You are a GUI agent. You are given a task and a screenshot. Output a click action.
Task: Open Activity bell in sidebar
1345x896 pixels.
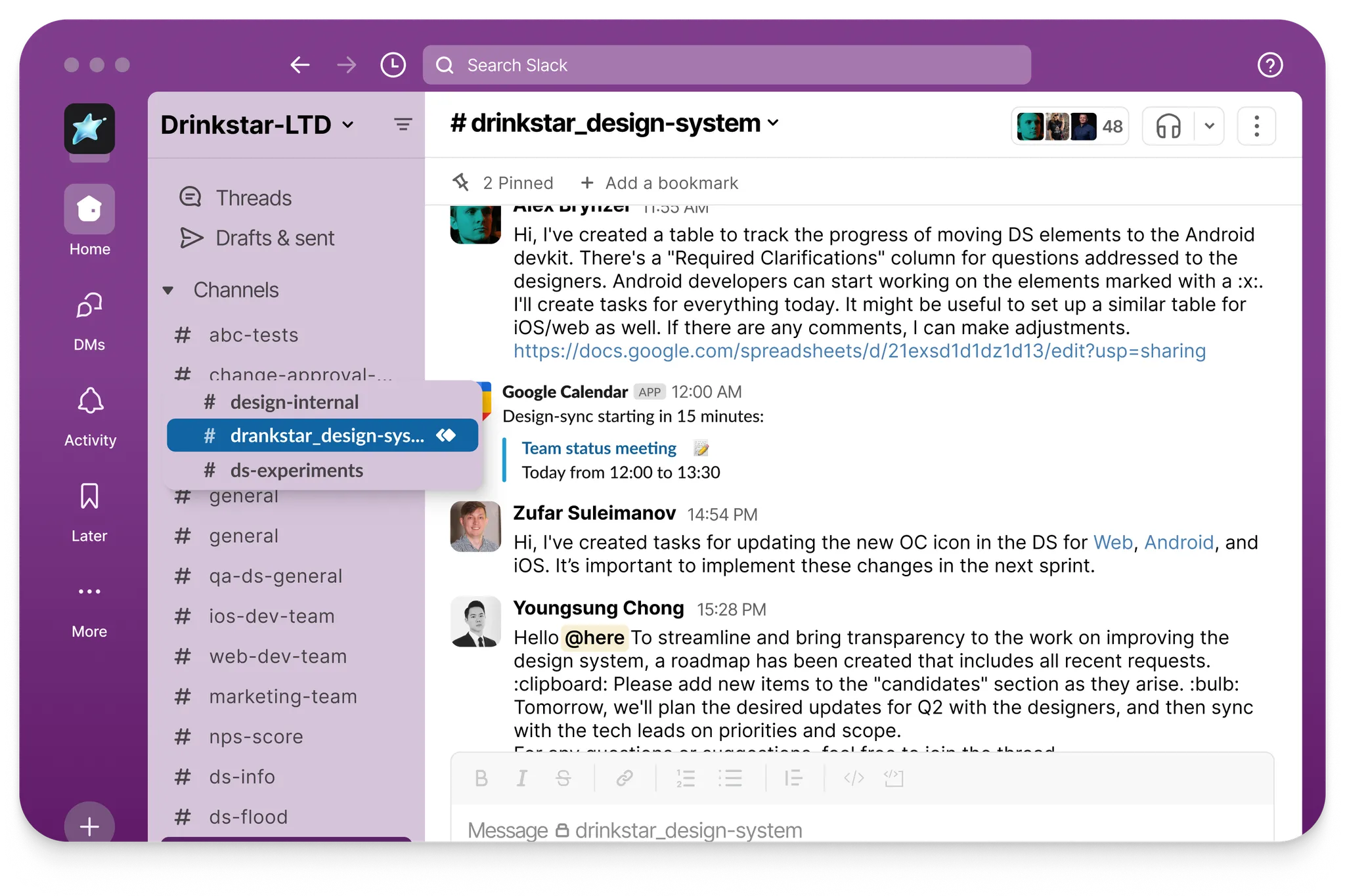tap(90, 417)
